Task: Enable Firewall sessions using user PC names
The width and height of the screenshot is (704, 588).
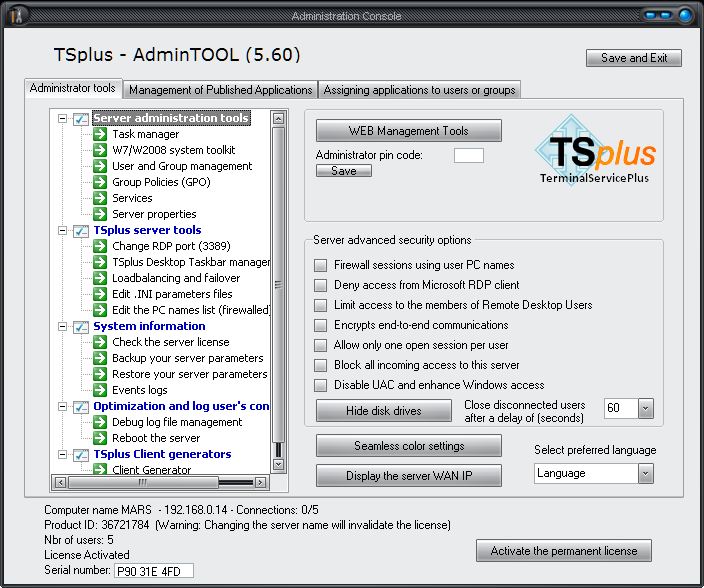Action: tap(320, 265)
